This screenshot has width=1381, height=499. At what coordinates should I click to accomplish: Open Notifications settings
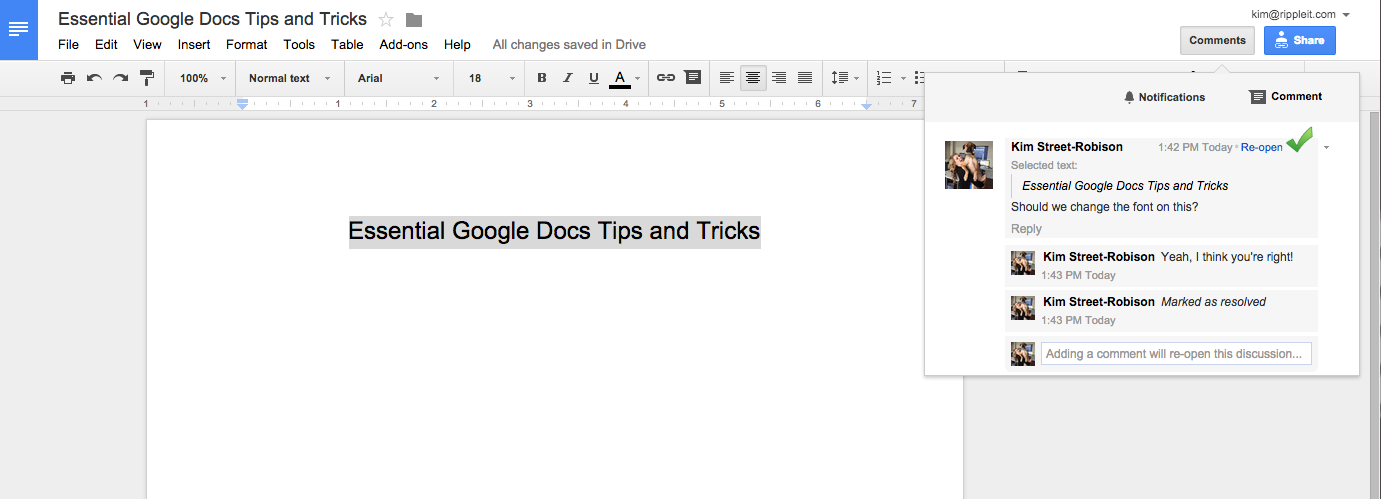(1165, 97)
